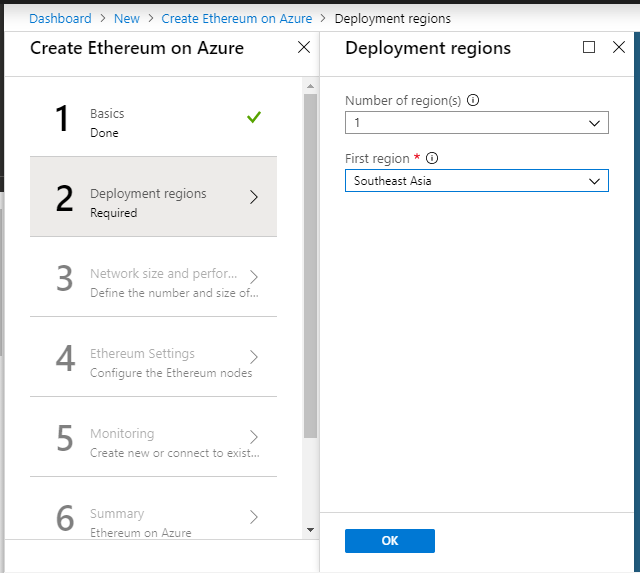Show info tooltip for Number of region(s)
Viewport: 640px width, 573px height.
(x=473, y=100)
